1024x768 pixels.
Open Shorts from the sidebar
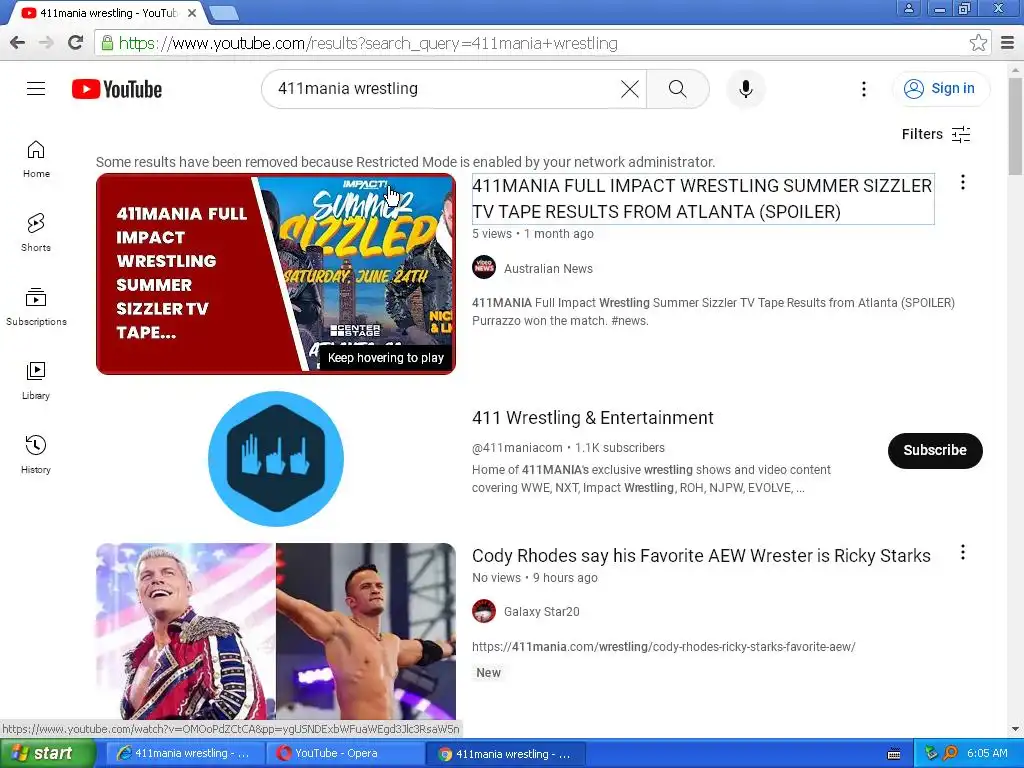(x=36, y=233)
